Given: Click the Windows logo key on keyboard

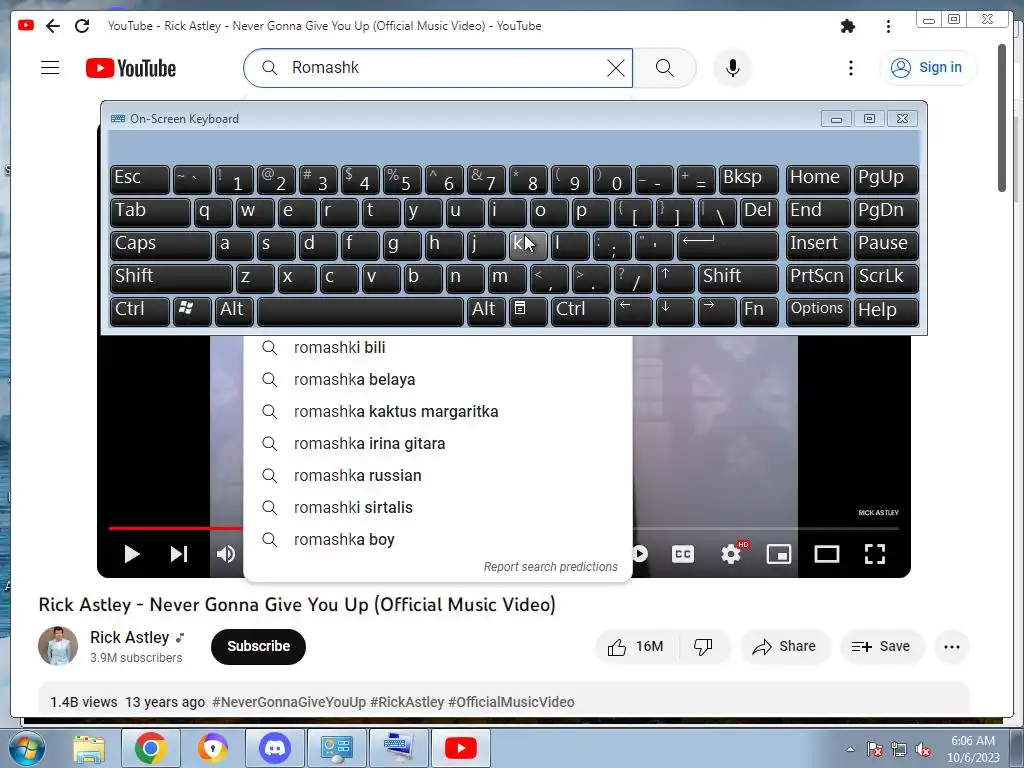Looking at the screenshot, I should [x=191, y=310].
